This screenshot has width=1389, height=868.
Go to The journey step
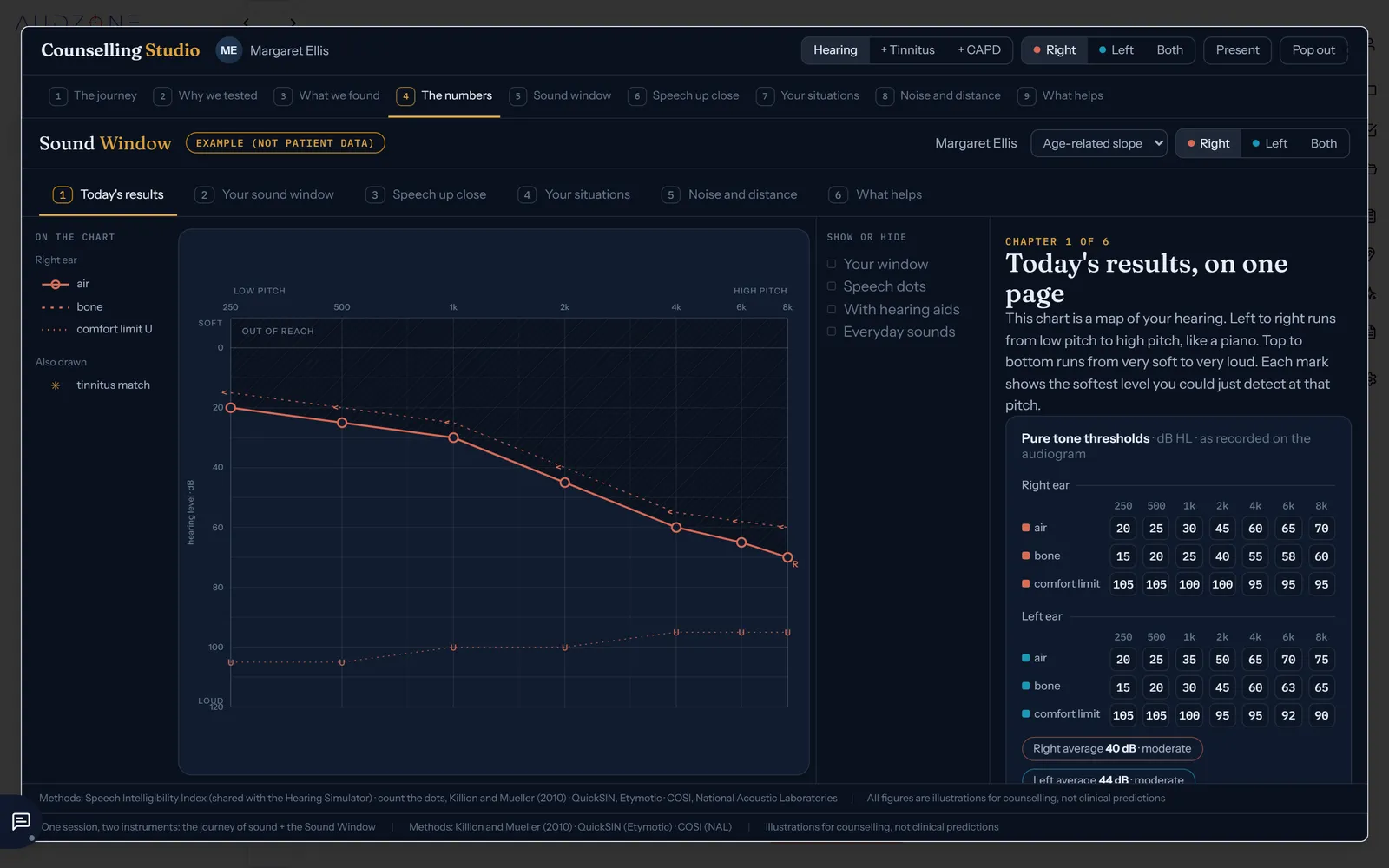[94, 95]
